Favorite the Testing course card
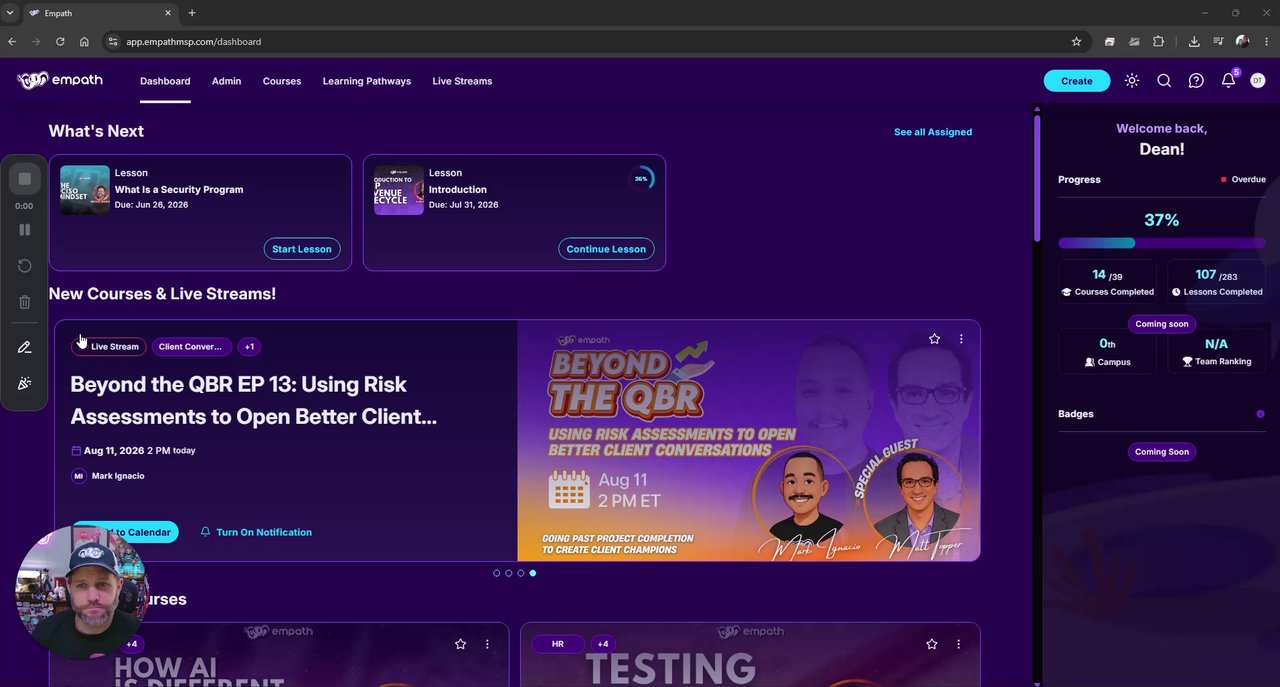This screenshot has height=687, width=1280. pyautogui.click(x=932, y=644)
